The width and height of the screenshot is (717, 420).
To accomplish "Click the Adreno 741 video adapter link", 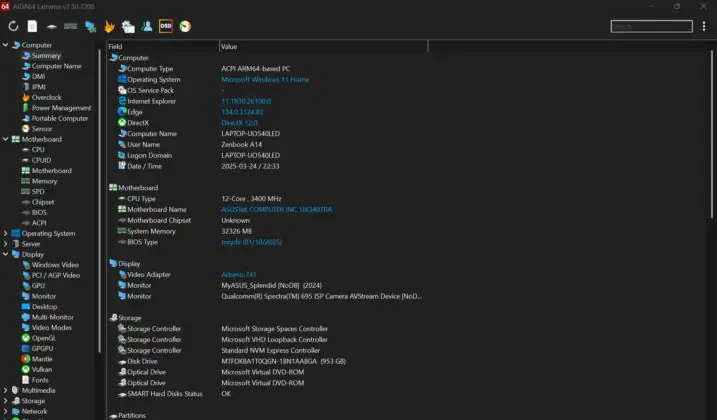I will coord(238,275).
